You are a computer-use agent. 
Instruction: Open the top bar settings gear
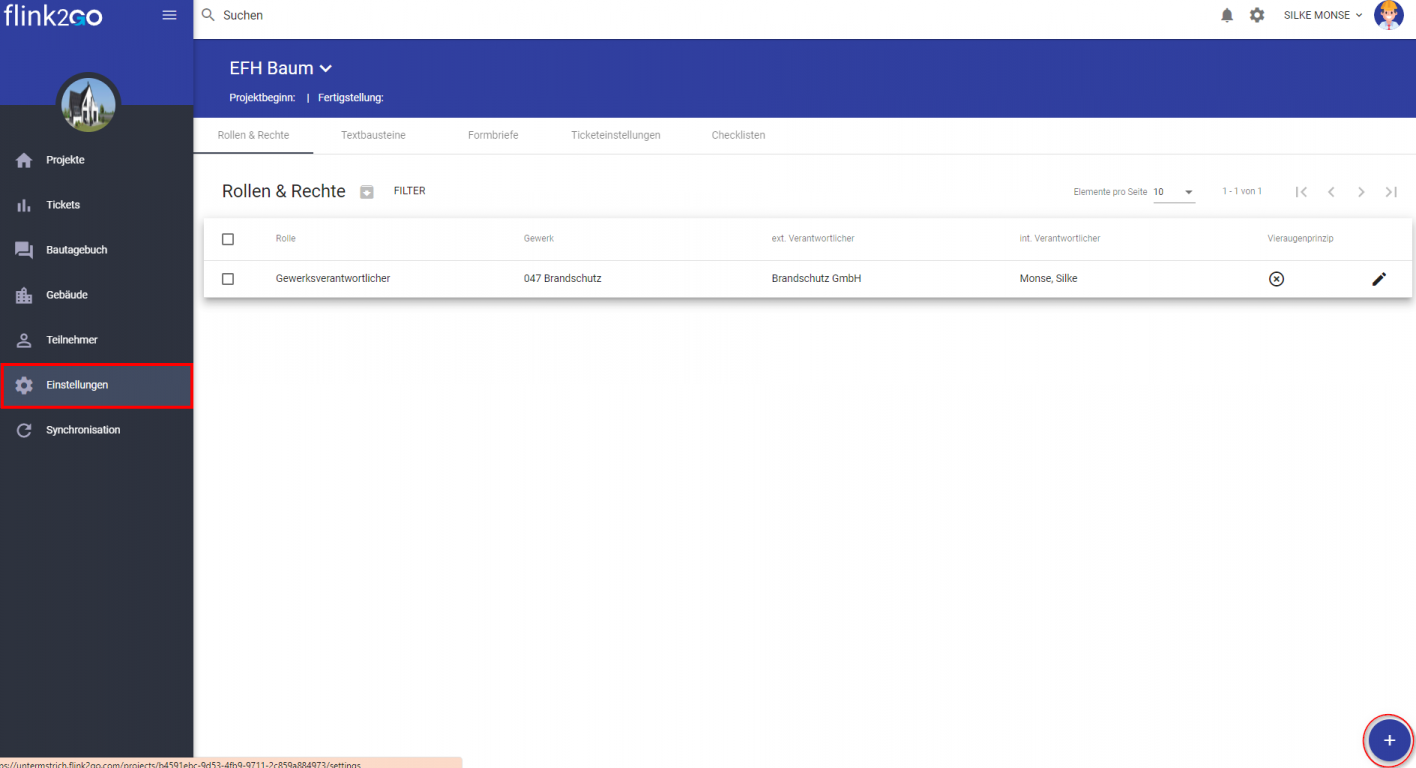click(1257, 15)
